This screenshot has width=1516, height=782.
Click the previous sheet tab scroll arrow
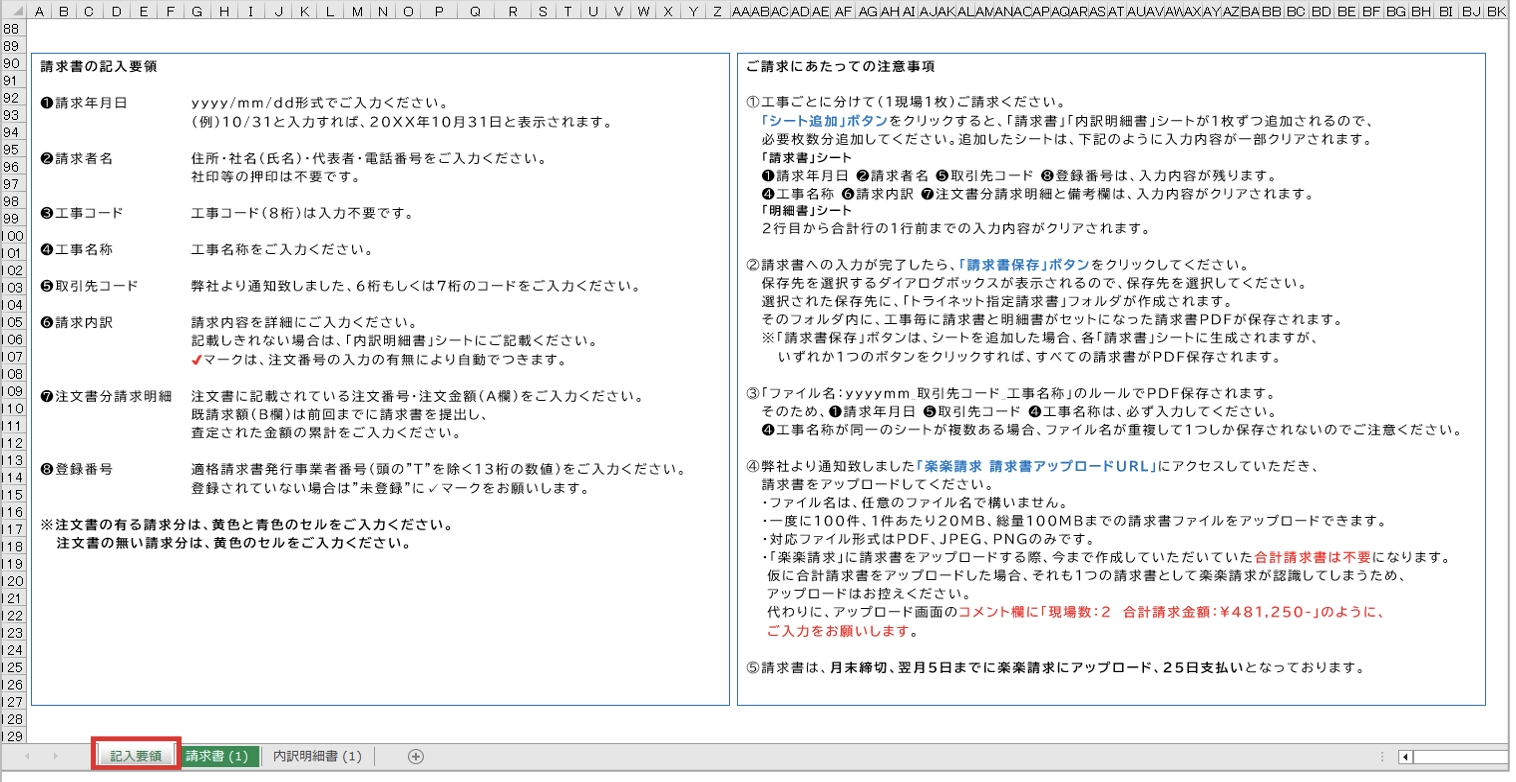point(27,757)
